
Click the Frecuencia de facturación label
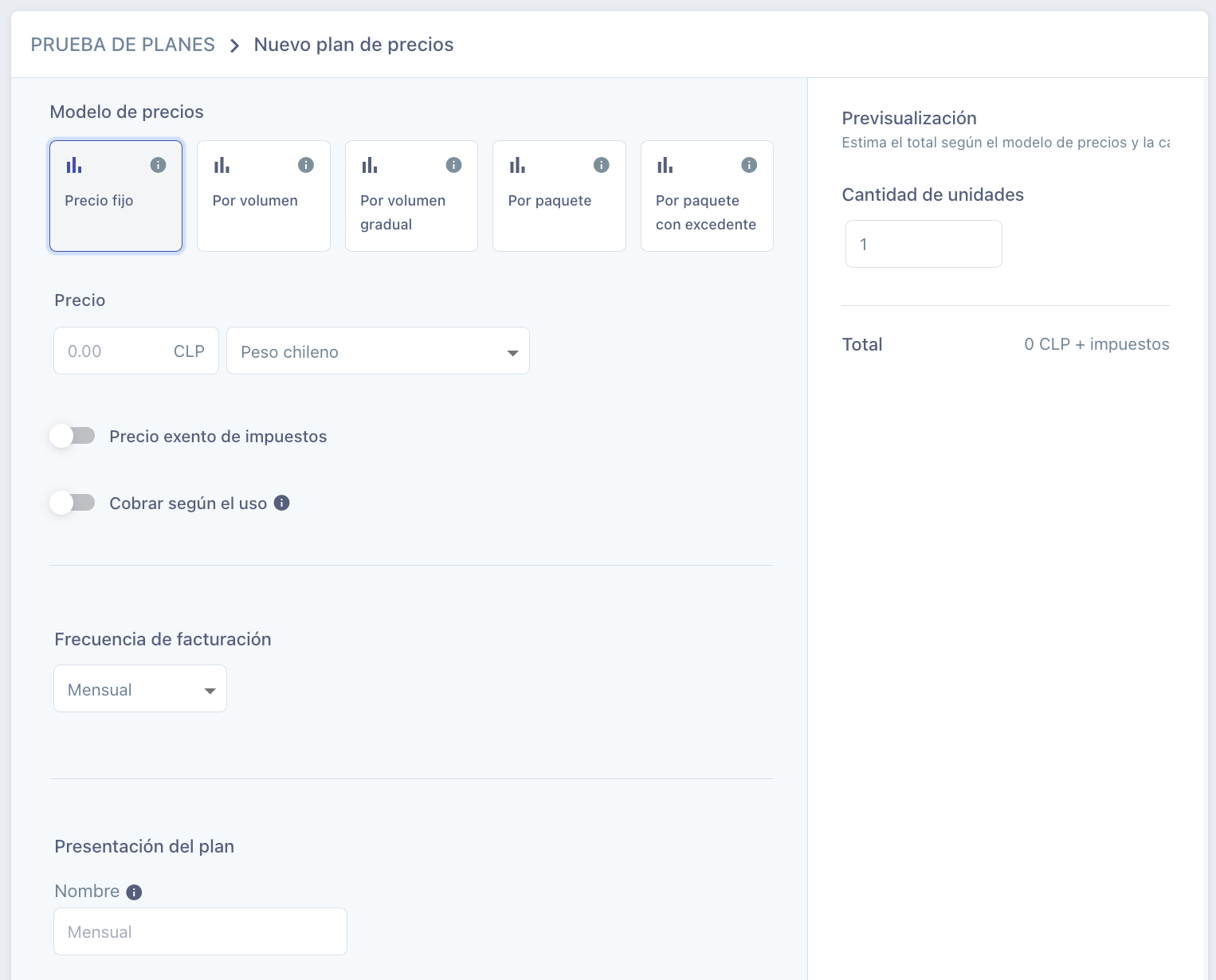(x=163, y=639)
